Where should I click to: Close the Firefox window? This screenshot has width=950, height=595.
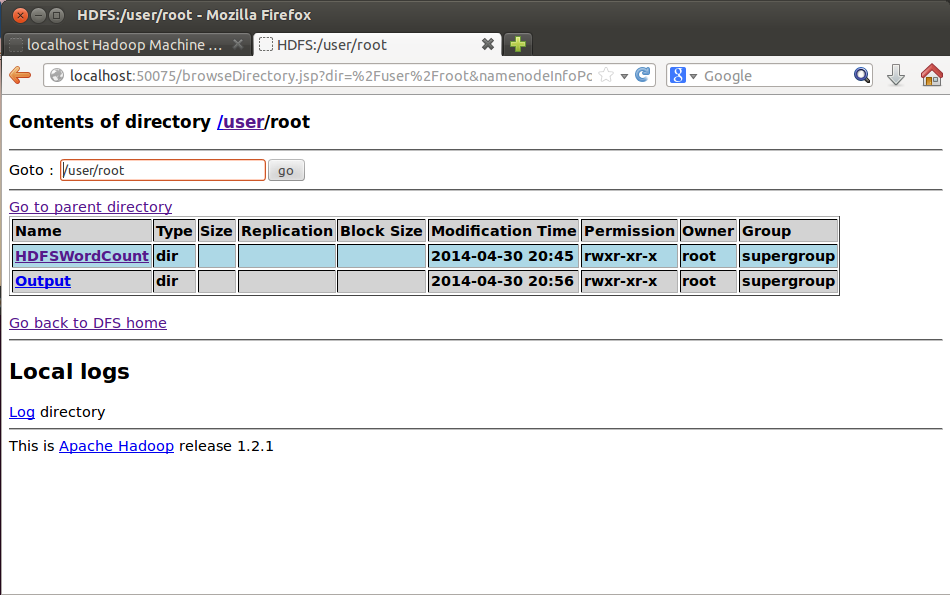tap(20, 15)
